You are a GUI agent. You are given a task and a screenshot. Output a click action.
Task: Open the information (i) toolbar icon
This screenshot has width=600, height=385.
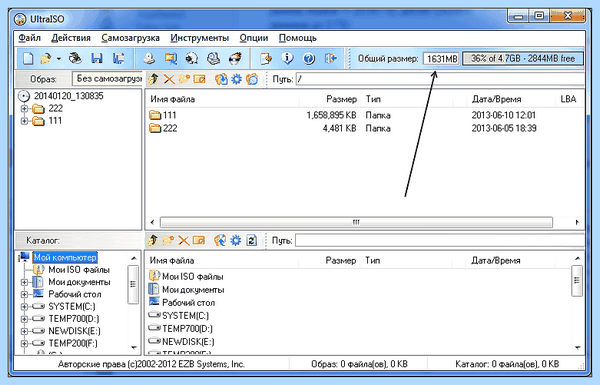click(x=287, y=59)
